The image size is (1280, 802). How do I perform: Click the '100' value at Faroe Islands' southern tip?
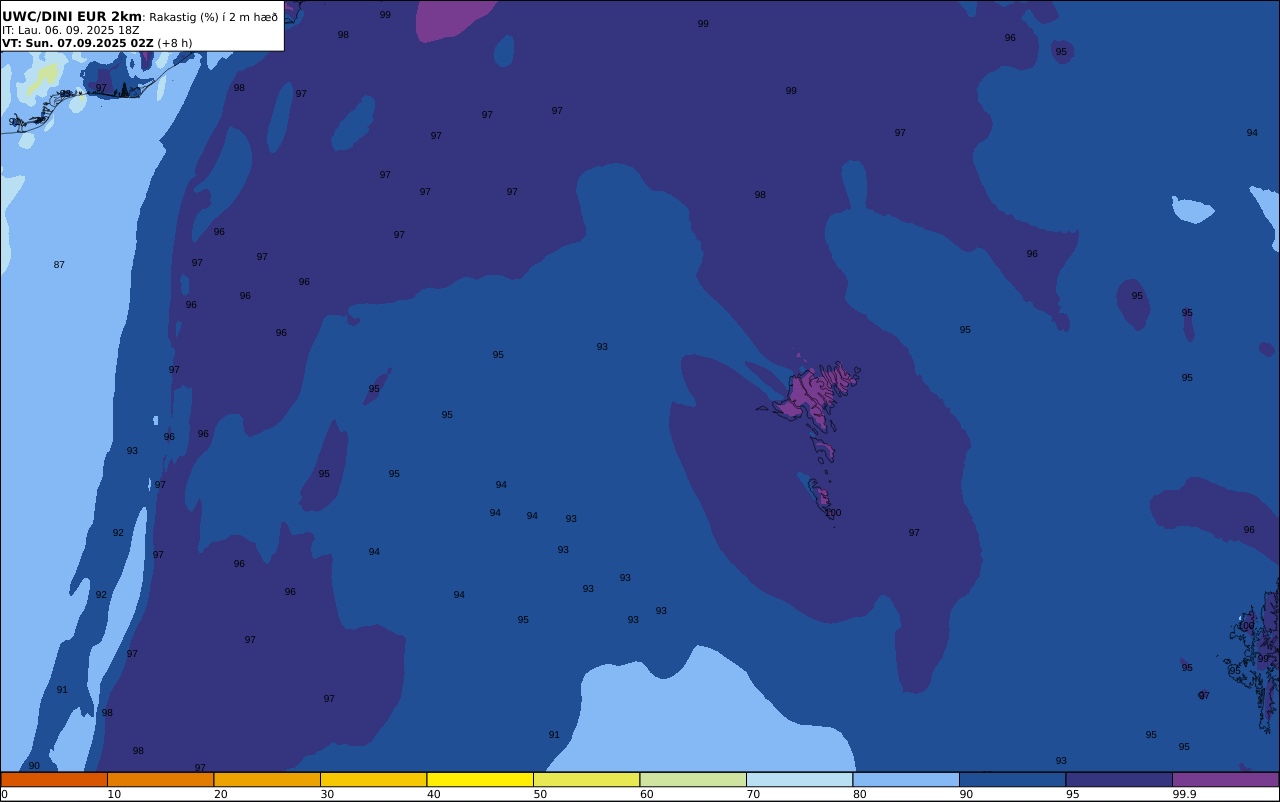click(x=833, y=513)
